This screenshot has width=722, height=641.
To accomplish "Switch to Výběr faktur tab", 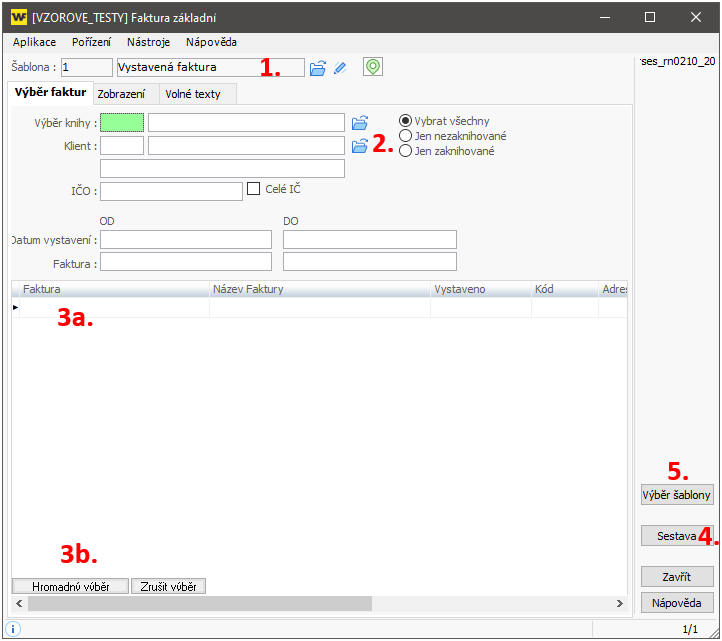I will pos(51,93).
